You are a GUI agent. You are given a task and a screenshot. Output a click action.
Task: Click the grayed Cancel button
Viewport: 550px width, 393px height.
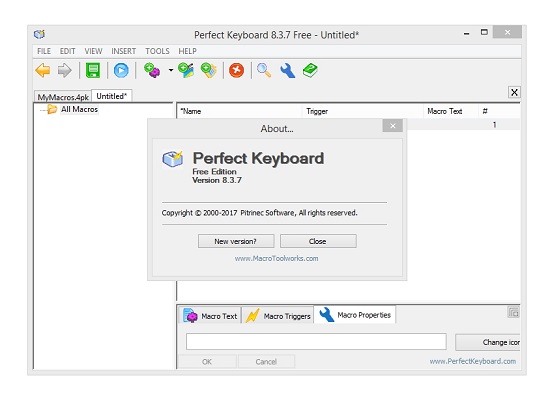(x=266, y=361)
